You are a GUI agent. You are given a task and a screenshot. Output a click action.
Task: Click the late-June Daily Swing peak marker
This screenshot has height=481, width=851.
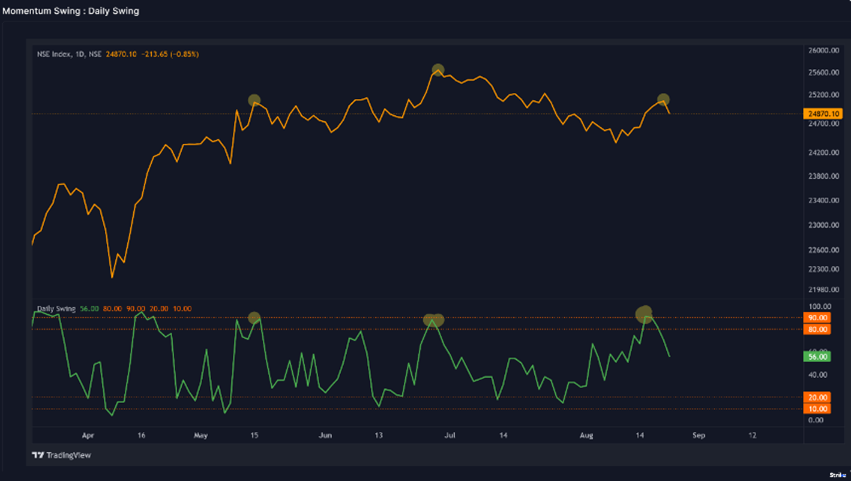(x=433, y=321)
